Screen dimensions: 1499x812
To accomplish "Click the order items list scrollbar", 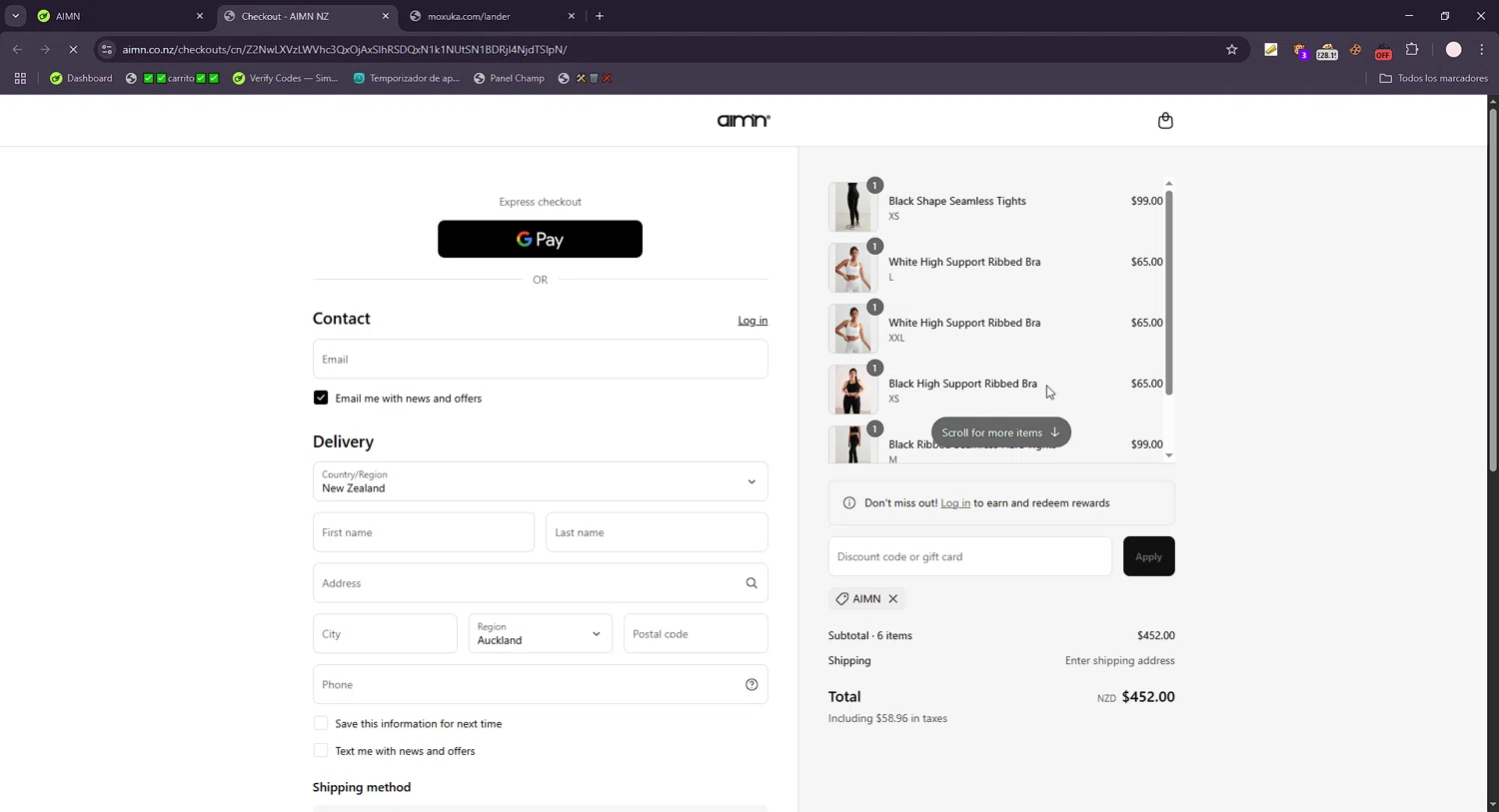I will (x=1169, y=293).
